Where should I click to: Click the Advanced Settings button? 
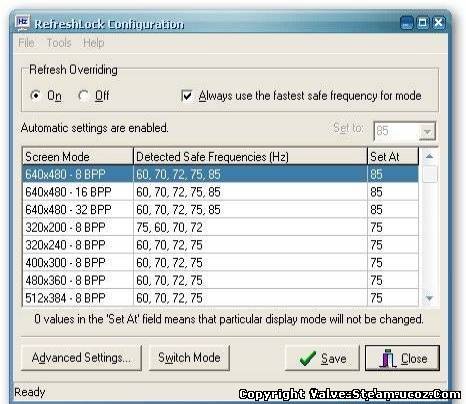pyautogui.click(x=81, y=358)
